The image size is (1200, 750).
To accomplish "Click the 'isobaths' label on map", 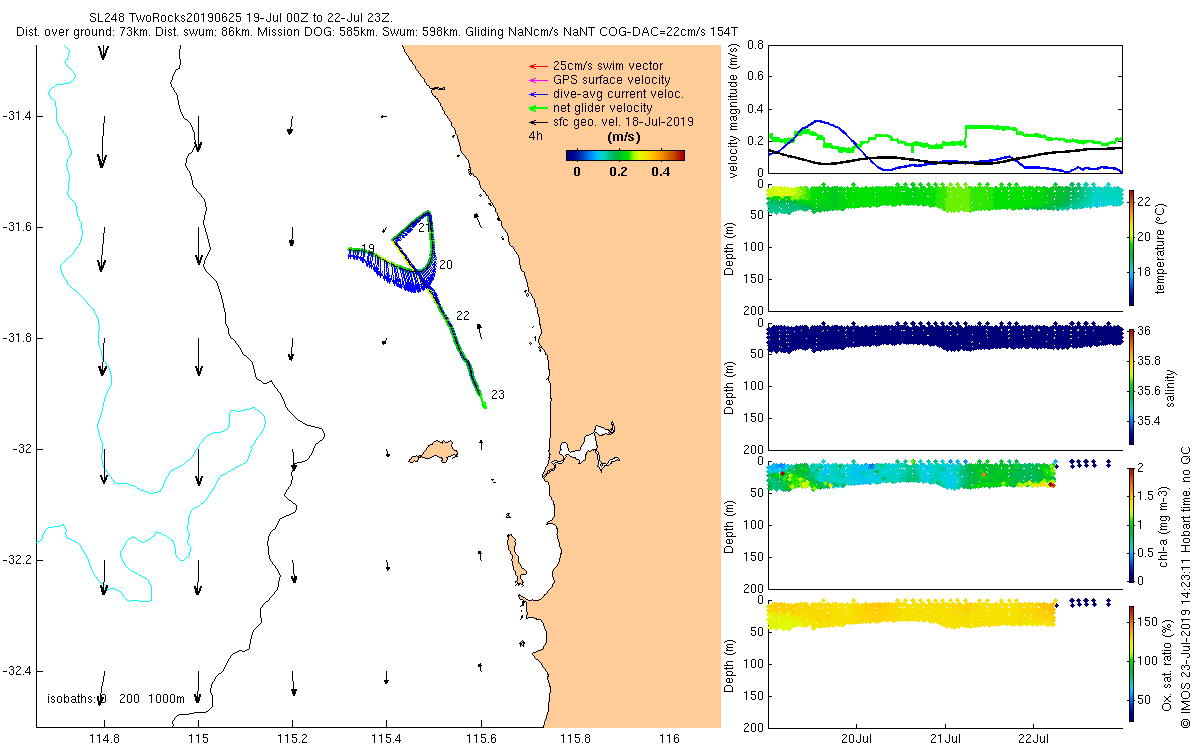I will coord(71,699).
